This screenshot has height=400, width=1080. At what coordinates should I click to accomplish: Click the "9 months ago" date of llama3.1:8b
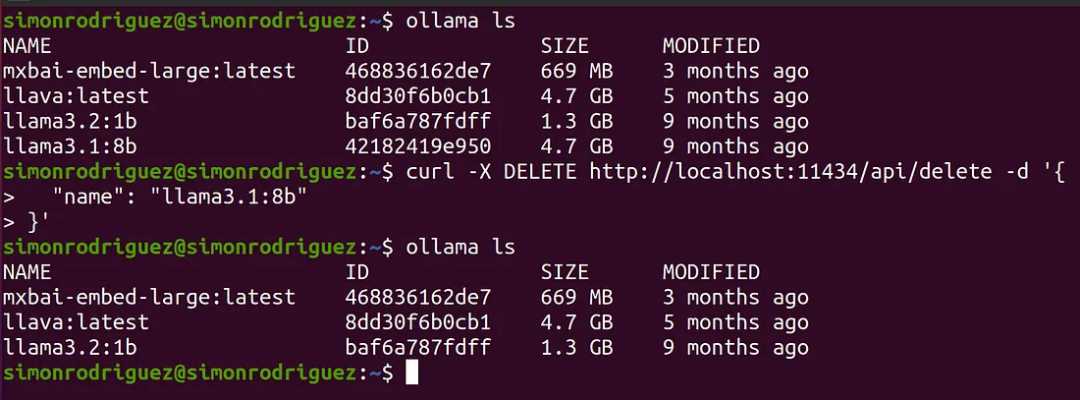click(x=735, y=147)
